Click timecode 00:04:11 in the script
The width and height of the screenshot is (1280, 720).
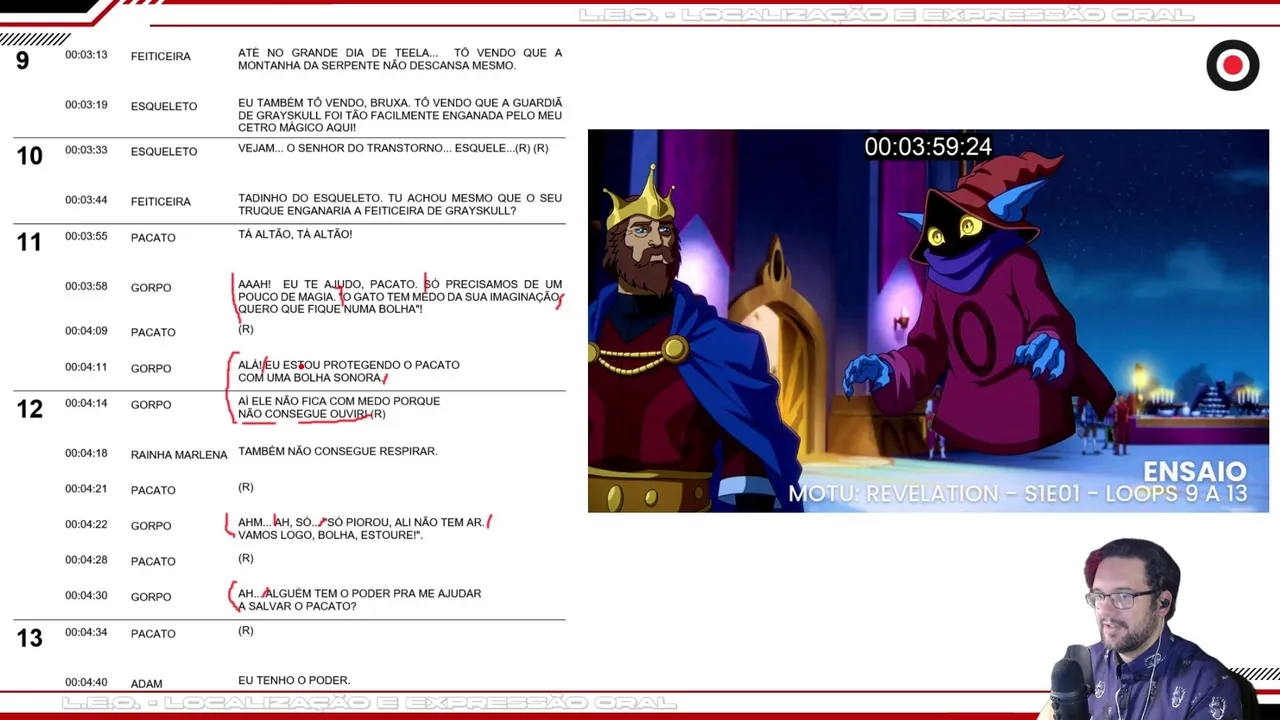pos(86,367)
